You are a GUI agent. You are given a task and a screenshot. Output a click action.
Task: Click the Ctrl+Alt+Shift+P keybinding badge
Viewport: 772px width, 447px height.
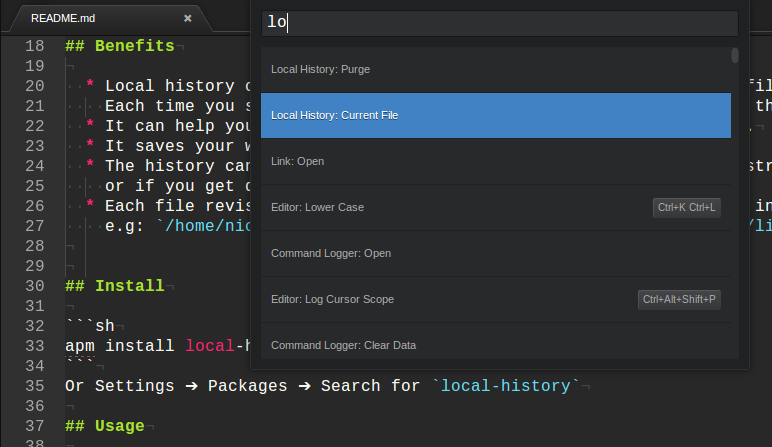[x=679, y=299]
